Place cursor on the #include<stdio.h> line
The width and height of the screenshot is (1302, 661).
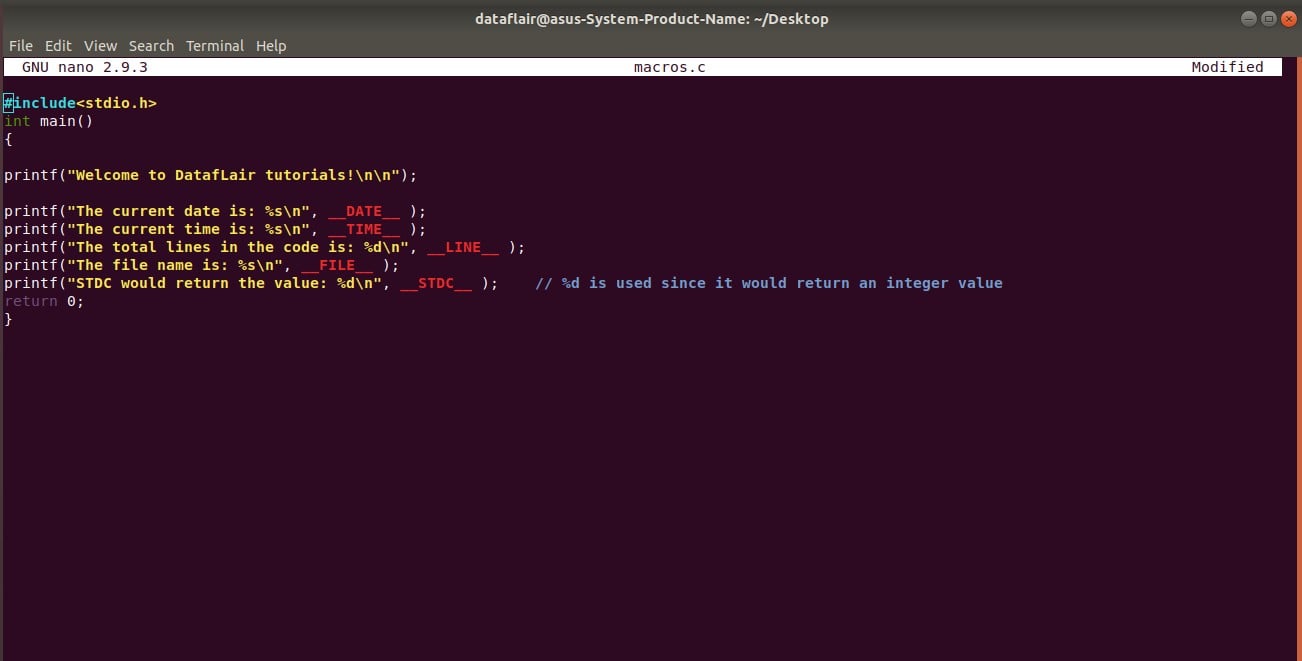click(80, 102)
